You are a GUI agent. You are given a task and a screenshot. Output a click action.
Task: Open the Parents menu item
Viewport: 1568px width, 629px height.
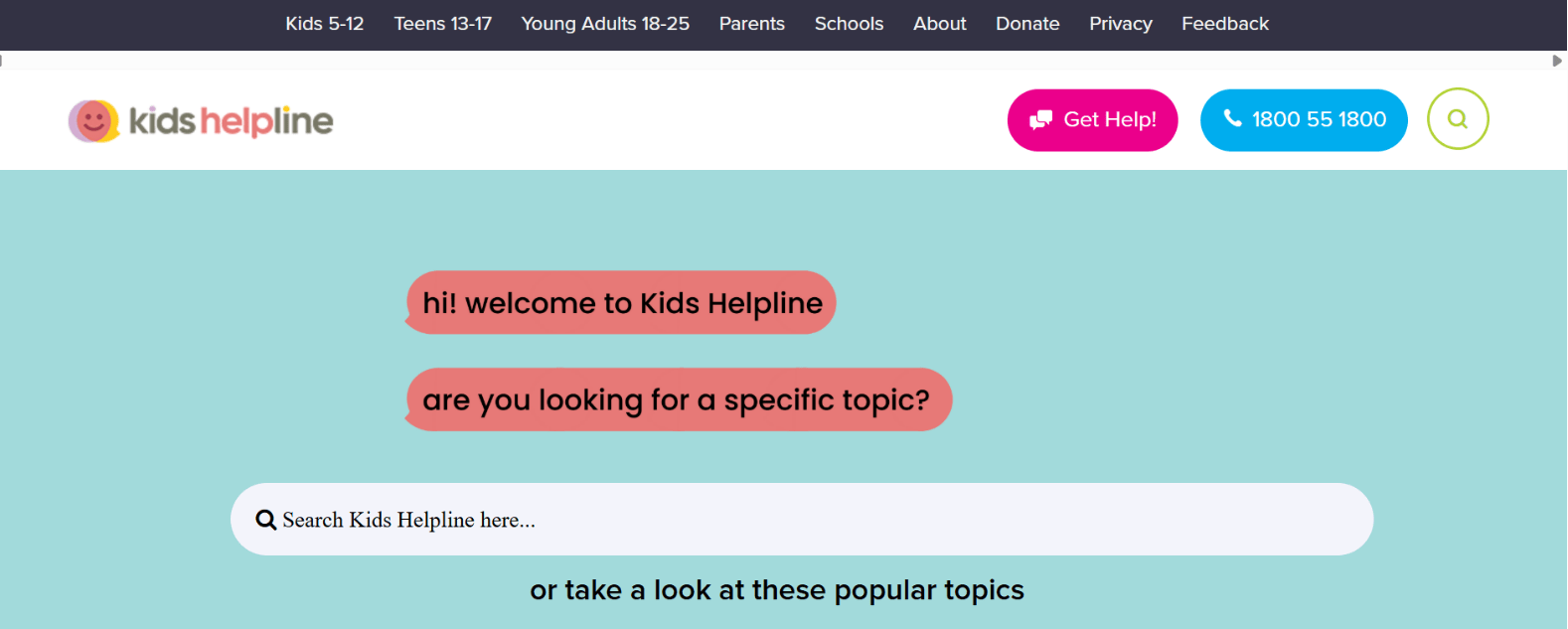coord(751,24)
